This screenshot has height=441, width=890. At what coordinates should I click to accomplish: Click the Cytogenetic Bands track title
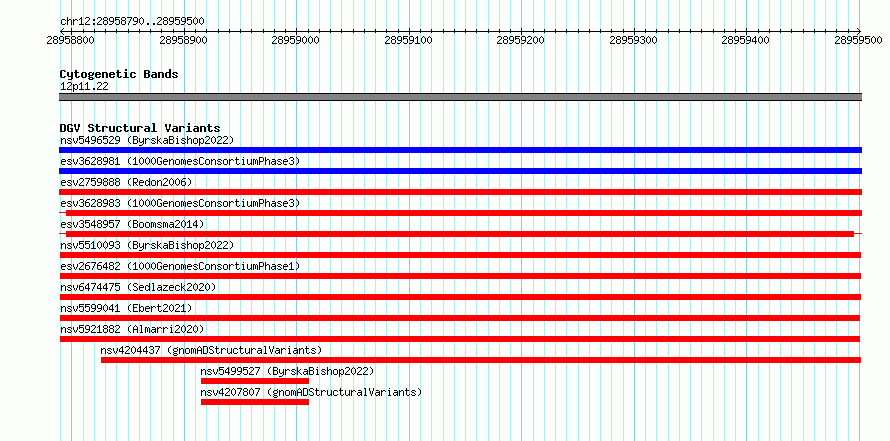click(x=119, y=74)
